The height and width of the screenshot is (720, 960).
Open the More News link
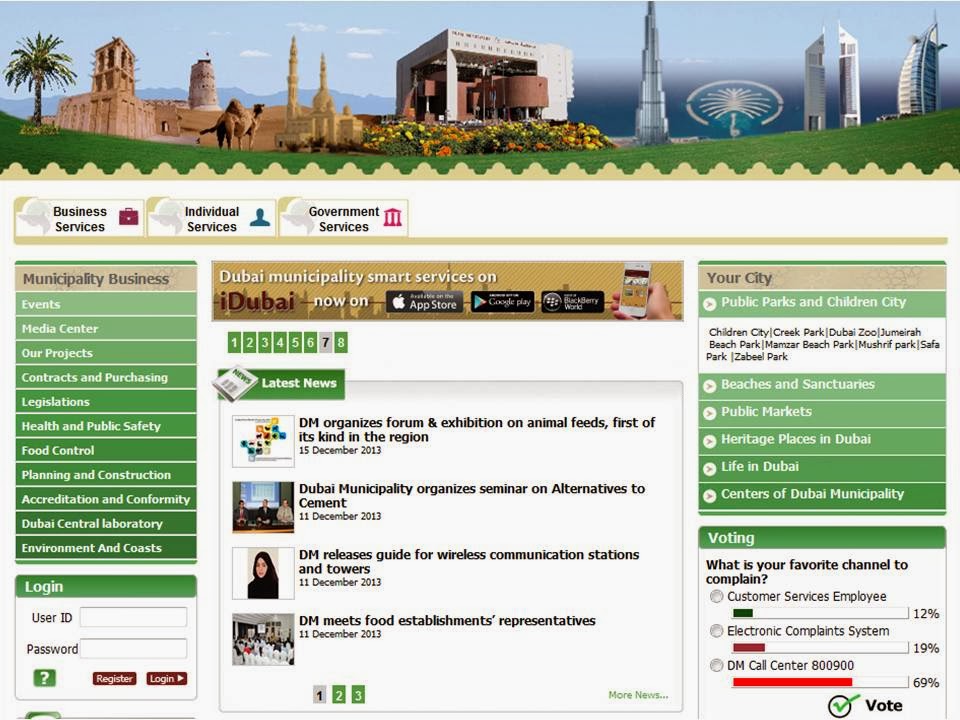coord(638,695)
